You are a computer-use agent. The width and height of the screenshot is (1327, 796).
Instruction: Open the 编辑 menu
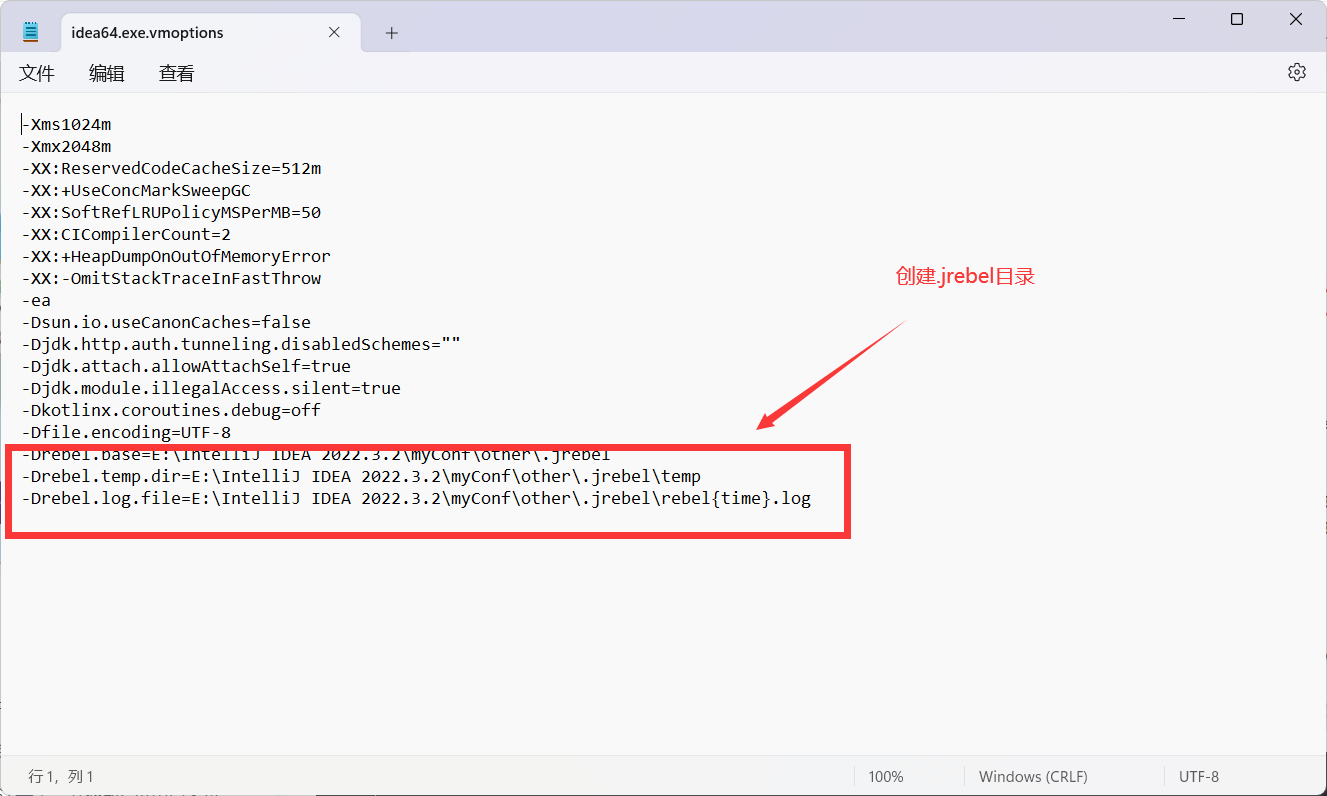pos(106,72)
